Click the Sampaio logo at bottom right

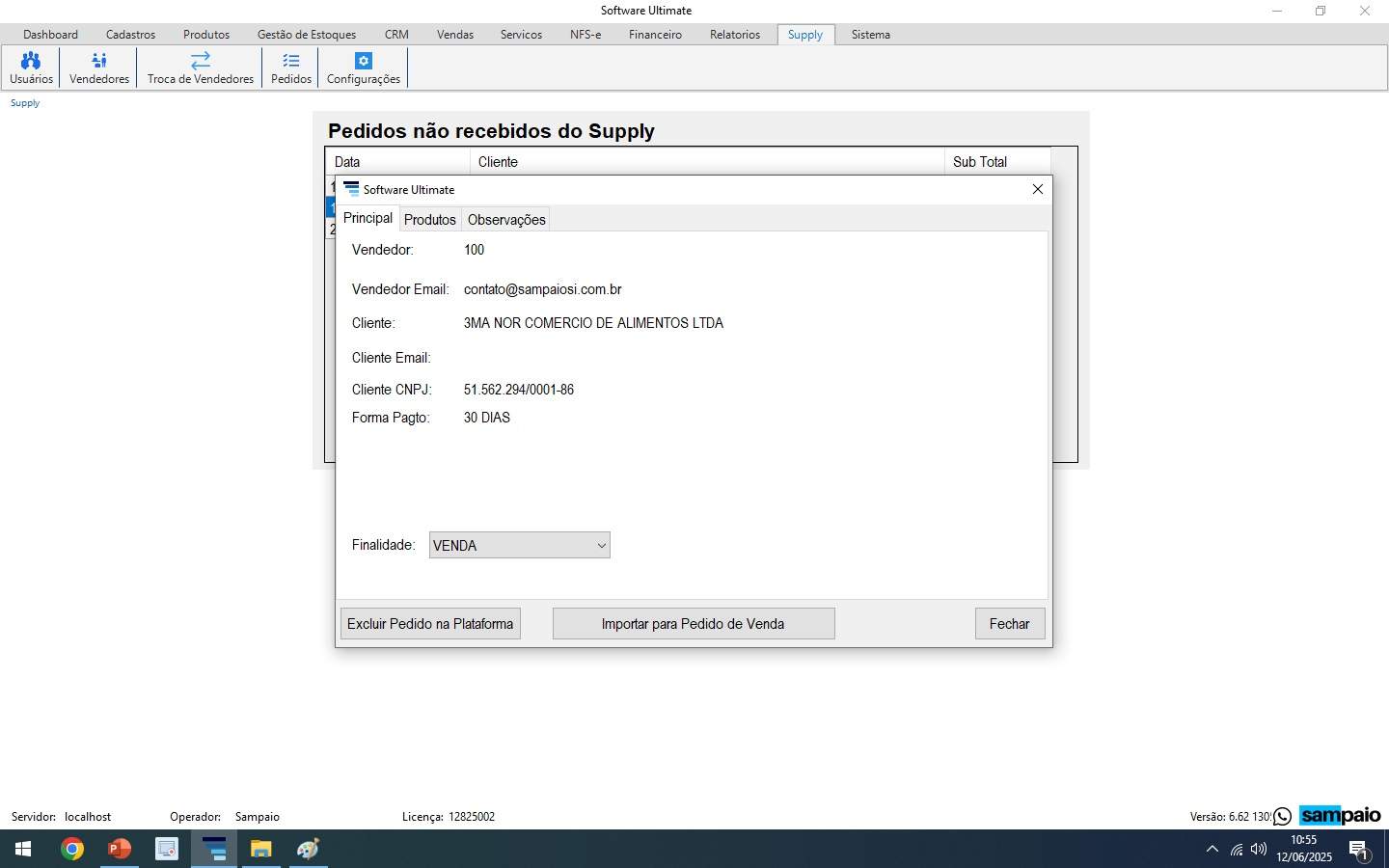(x=1341, y=816)
